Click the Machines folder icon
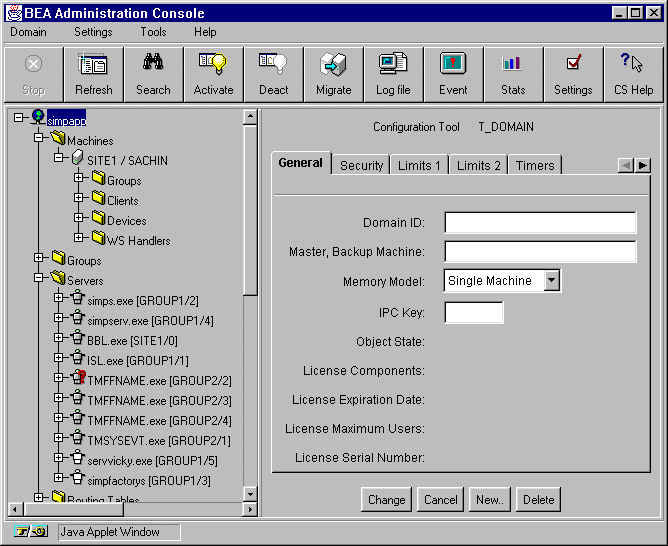This screenshot has width=668, height=546. point(58,138)
